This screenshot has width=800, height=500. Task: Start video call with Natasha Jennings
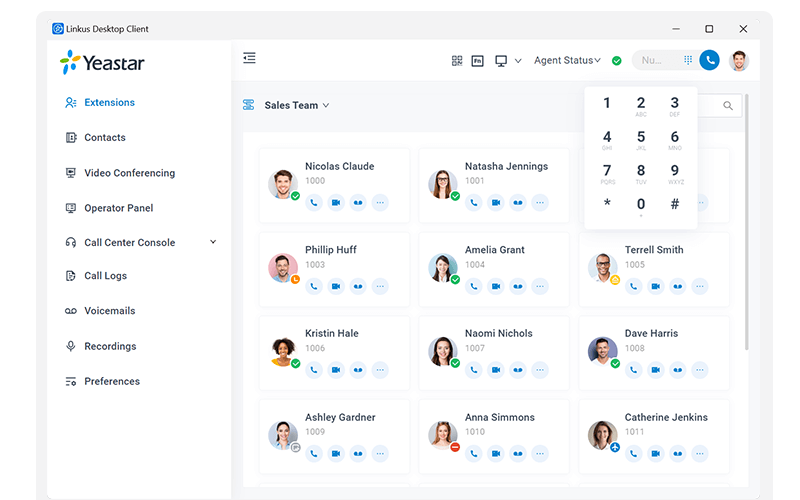[496, 203]
